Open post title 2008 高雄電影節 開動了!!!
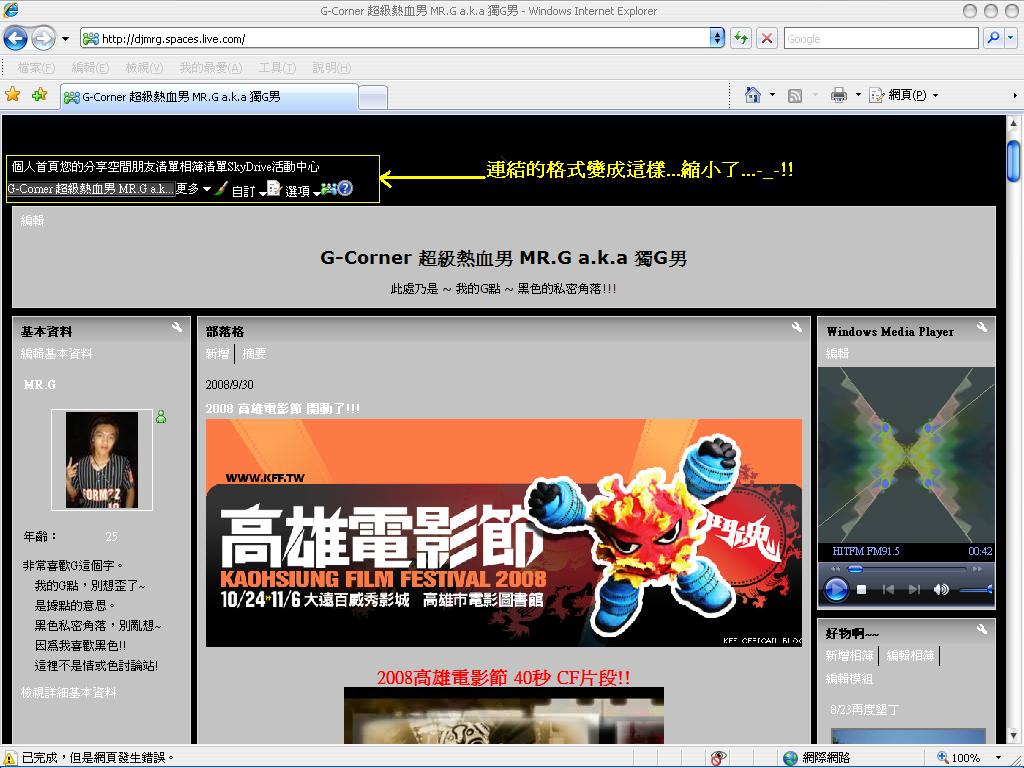 coord(283,409)
